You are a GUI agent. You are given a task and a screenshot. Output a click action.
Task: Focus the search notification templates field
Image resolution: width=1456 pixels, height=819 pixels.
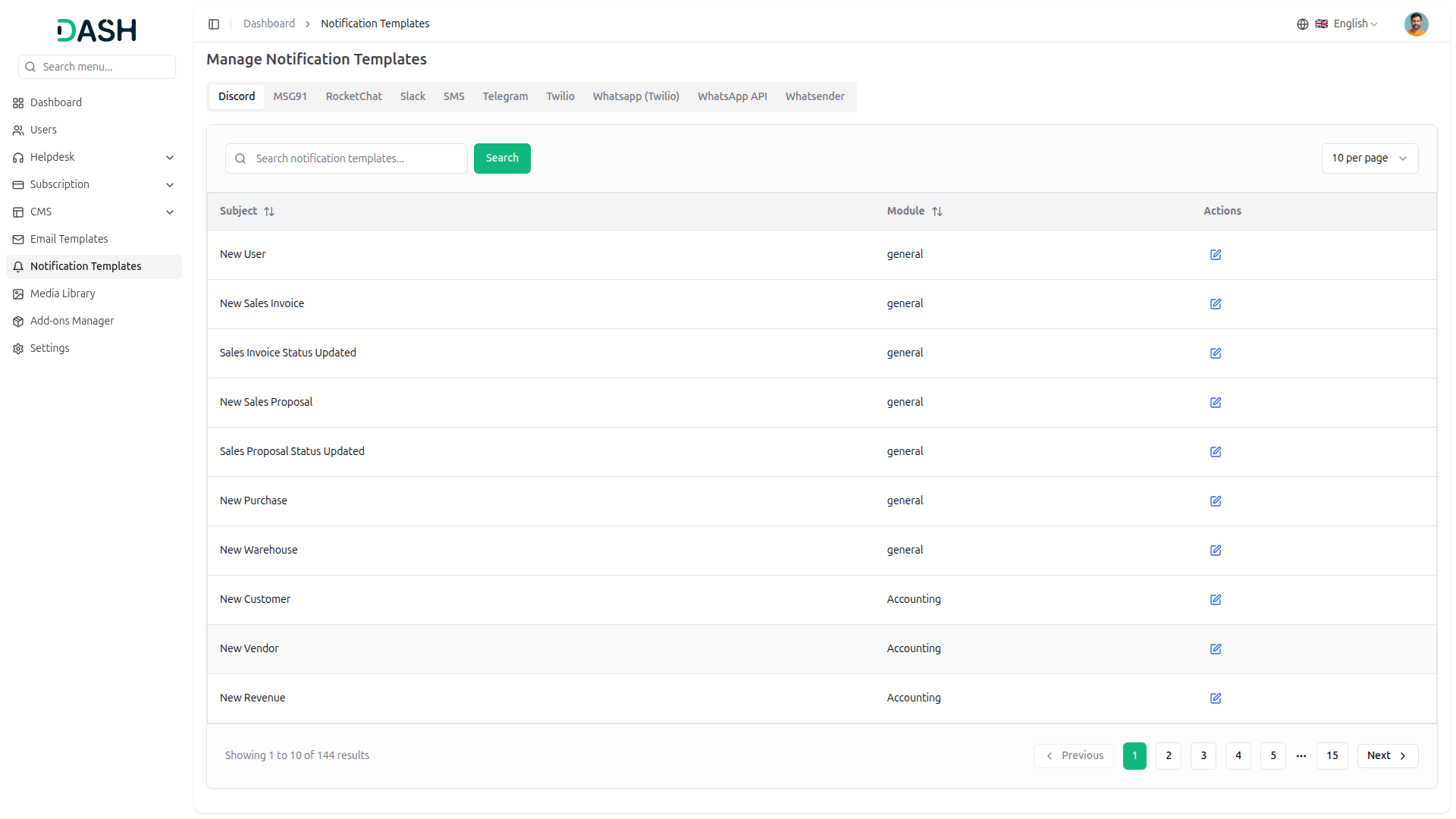(356, 158)
